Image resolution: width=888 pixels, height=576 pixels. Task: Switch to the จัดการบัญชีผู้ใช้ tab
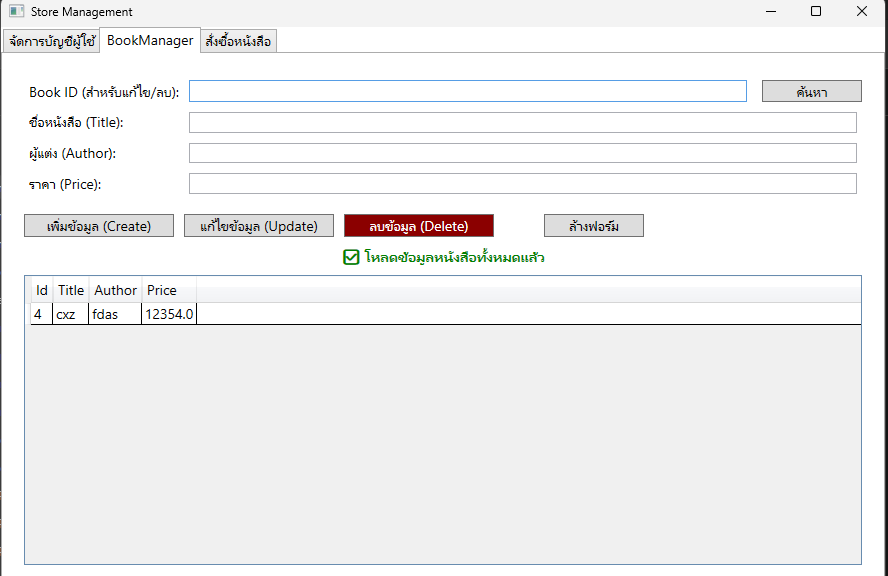(x=51, y=41)
